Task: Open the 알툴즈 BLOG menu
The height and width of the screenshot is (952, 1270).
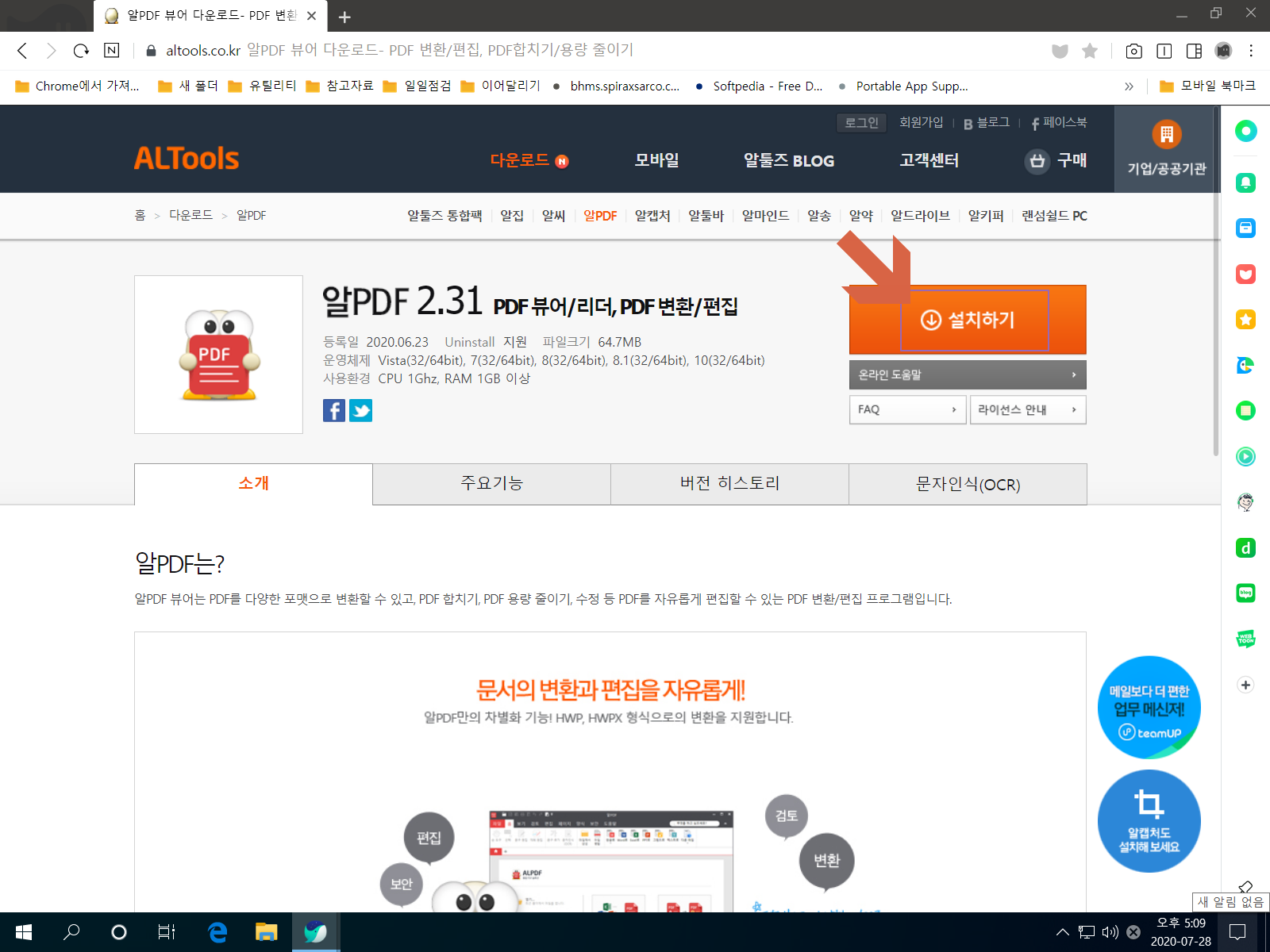Action: 789,160
